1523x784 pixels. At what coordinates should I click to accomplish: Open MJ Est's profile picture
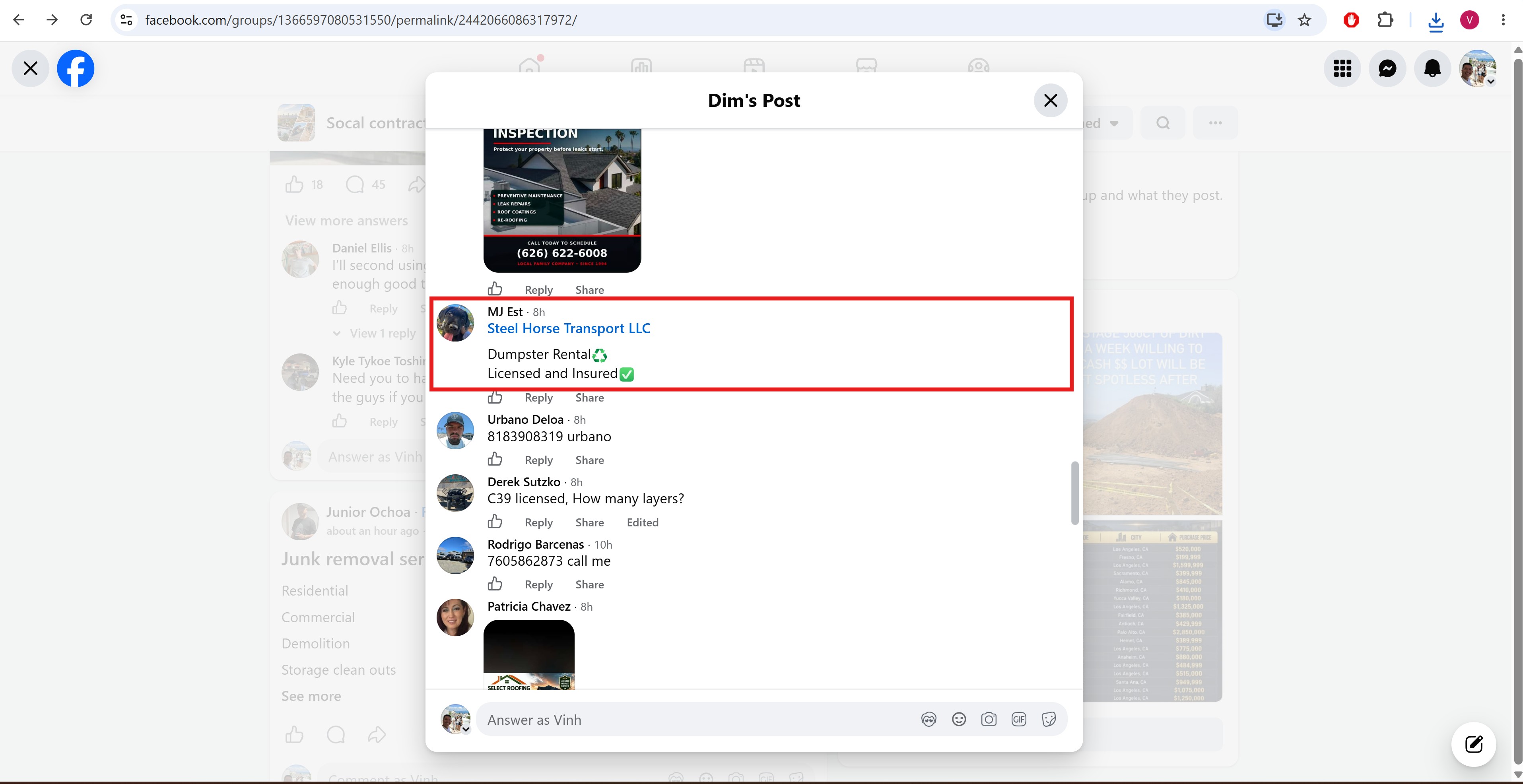coord(455,323)
